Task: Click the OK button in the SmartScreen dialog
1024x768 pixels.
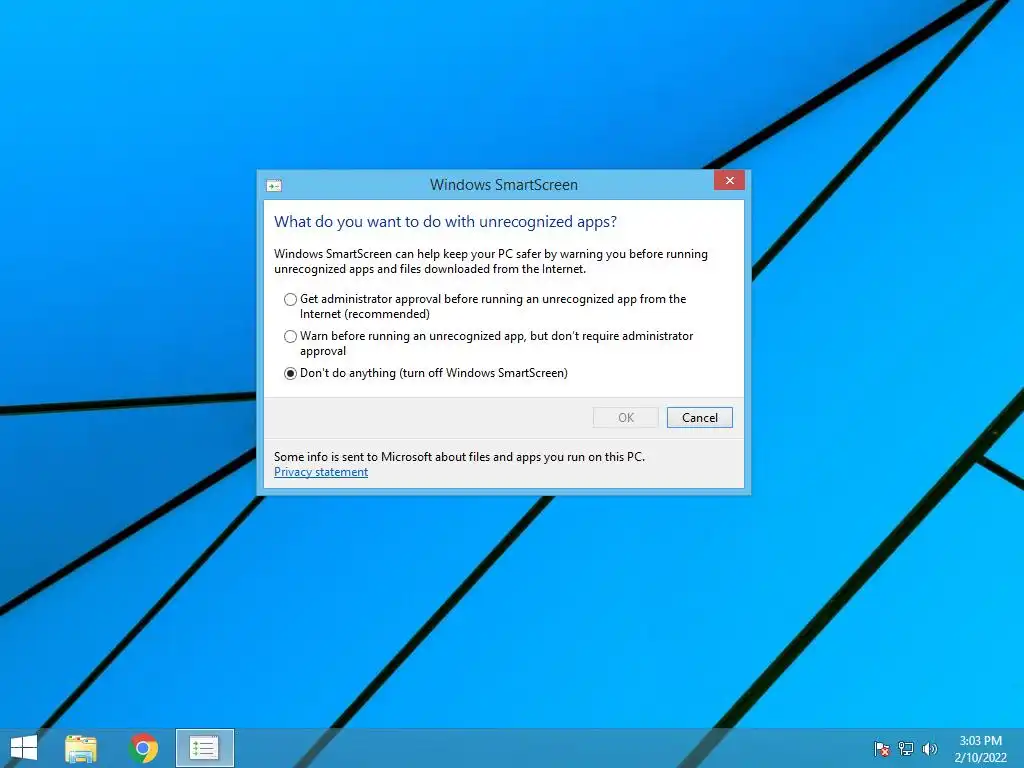Action: pos(626,418)
